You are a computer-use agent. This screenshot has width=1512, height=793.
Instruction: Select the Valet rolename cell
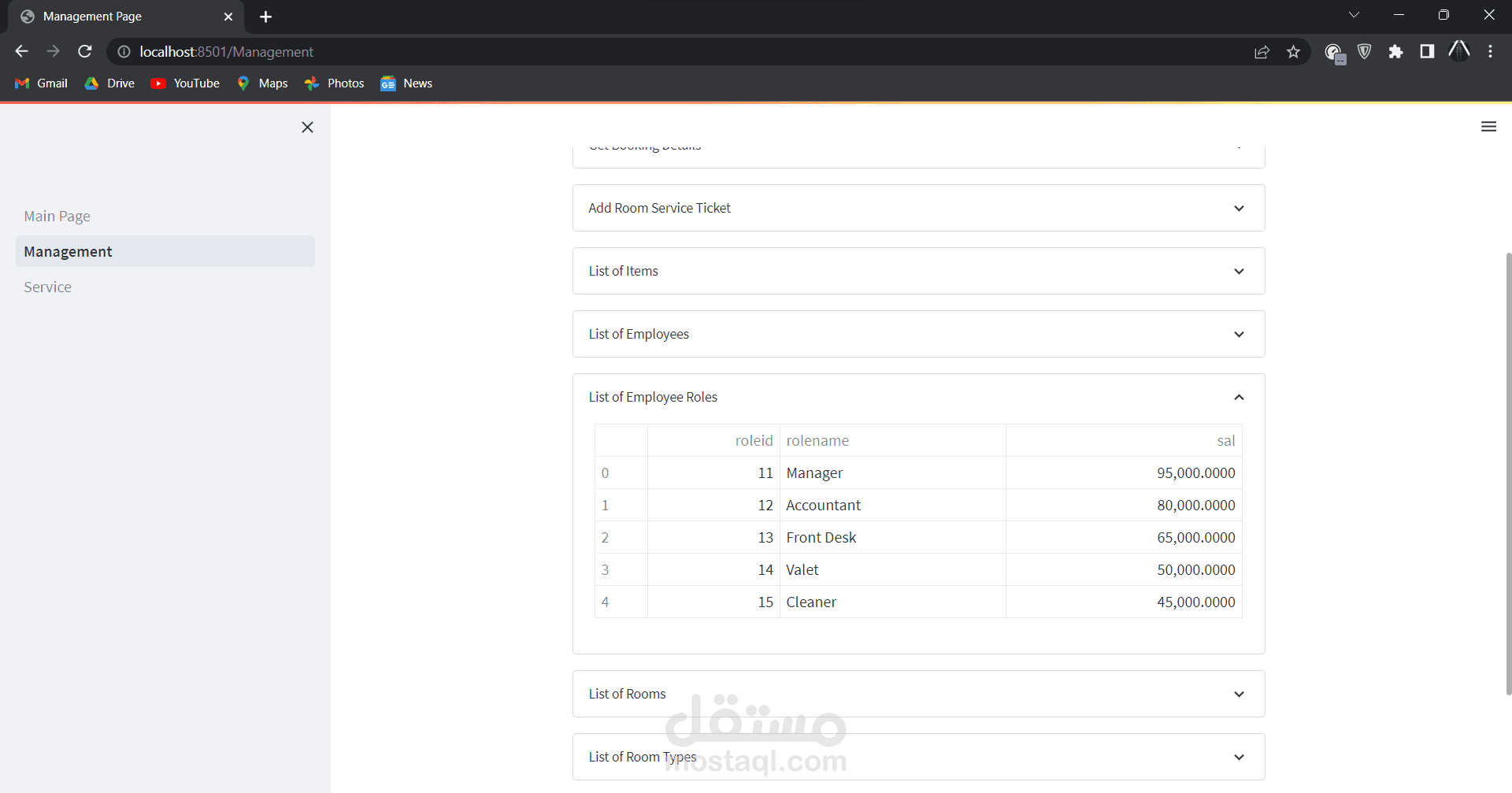pos(892,570)
